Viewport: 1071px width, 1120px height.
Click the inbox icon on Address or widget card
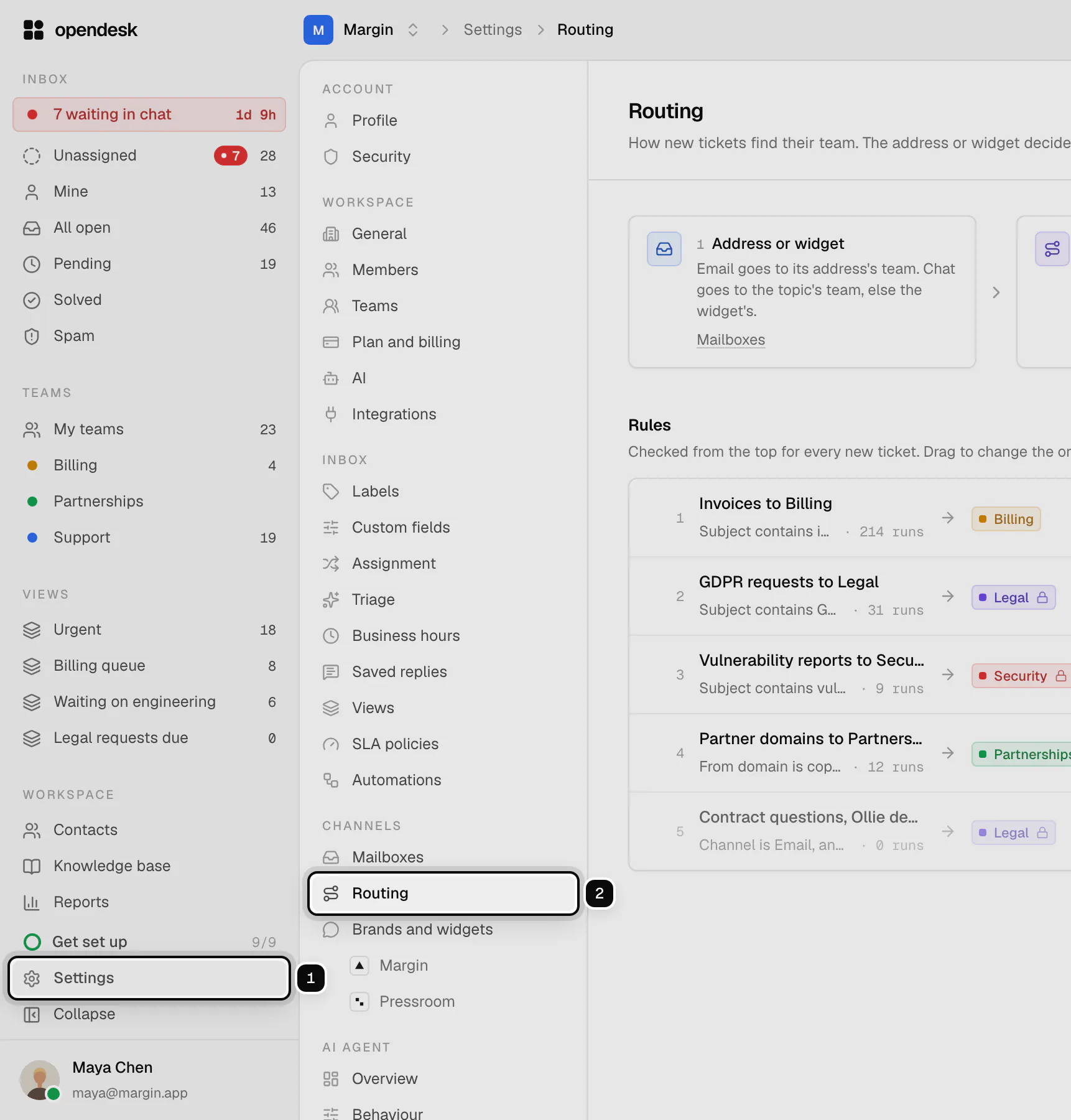(x=664, y=249)
